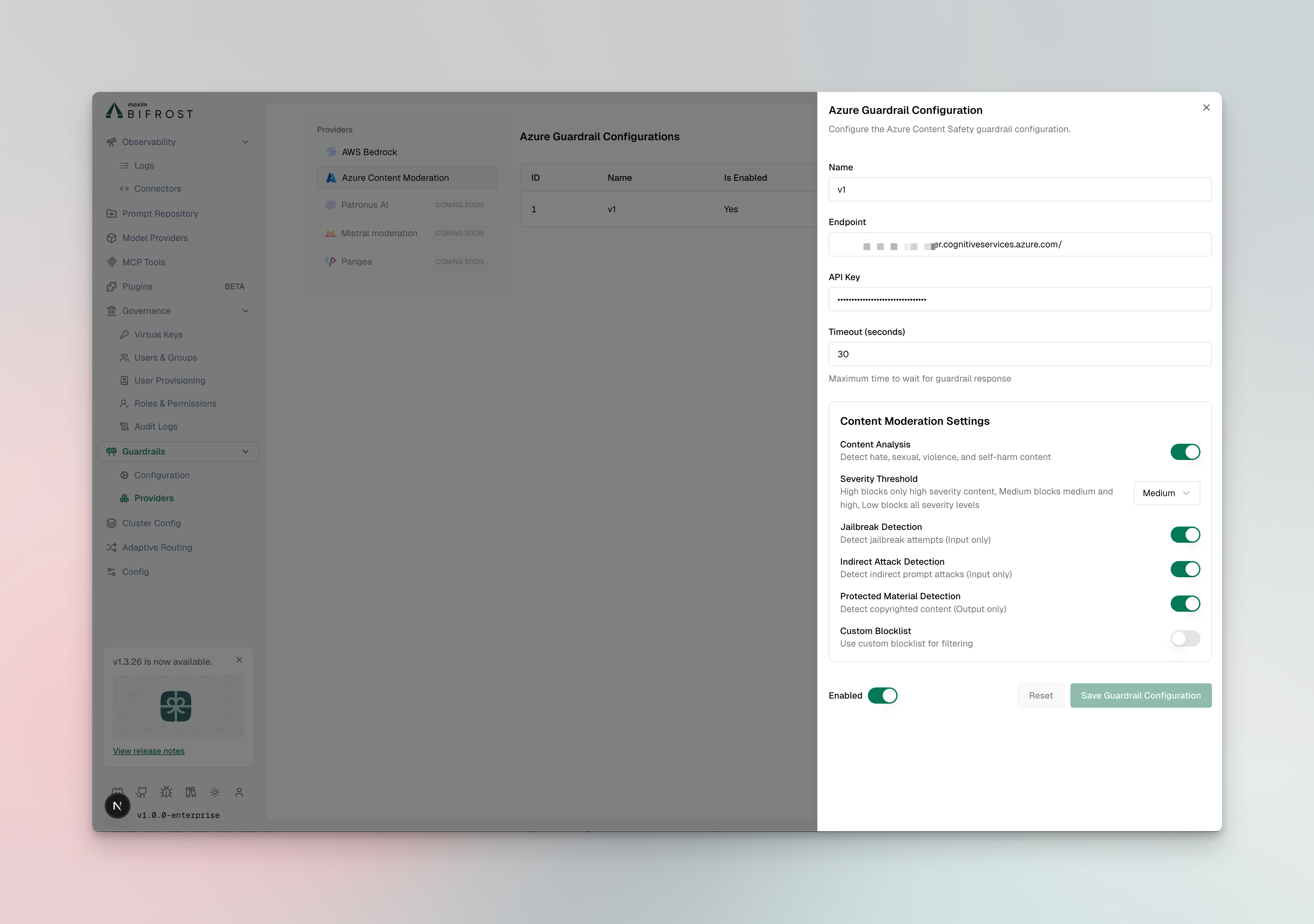Click the Yes cell under Is Enabled

click(x=731, y=210)
